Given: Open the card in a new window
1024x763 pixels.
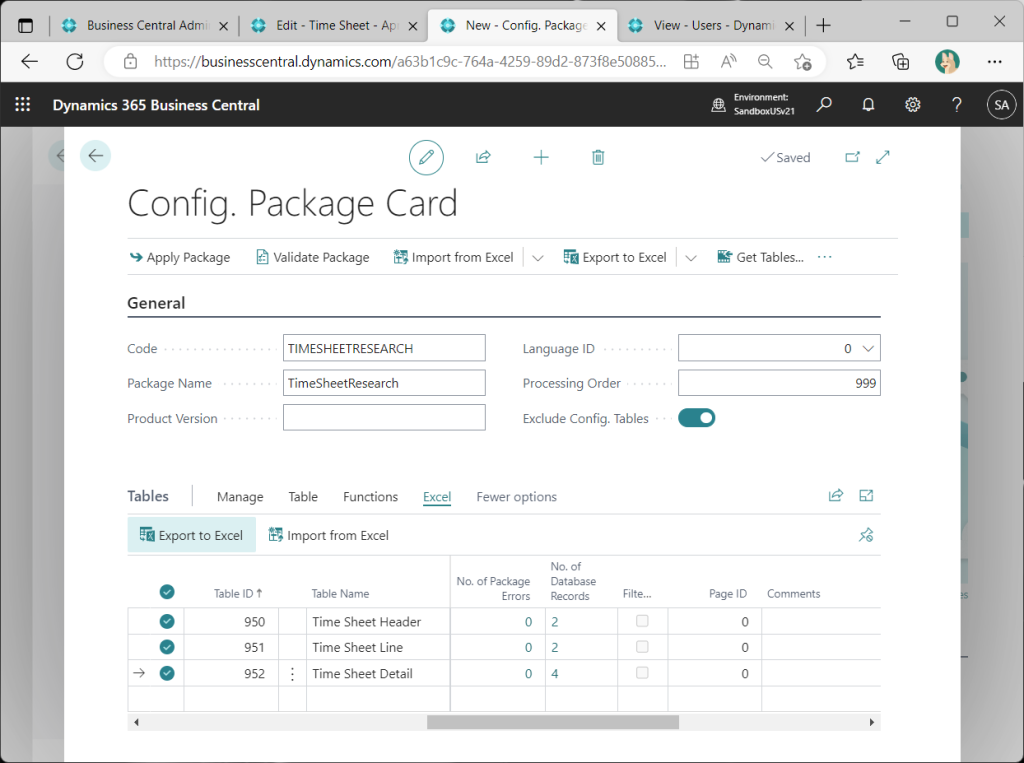Looking at the screenshot, I should pos(852,157).
